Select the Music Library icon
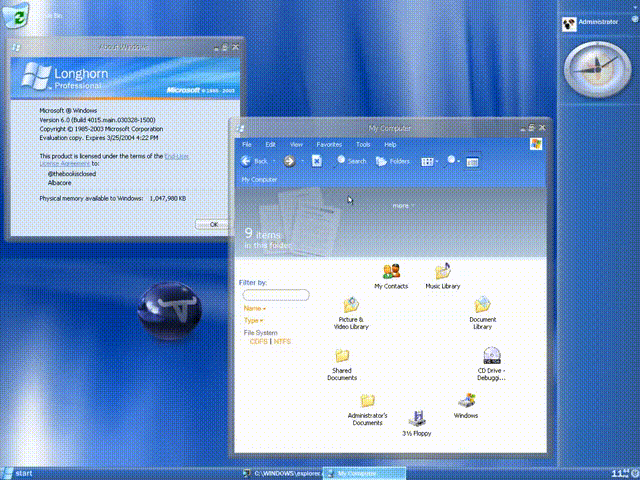 442,276
